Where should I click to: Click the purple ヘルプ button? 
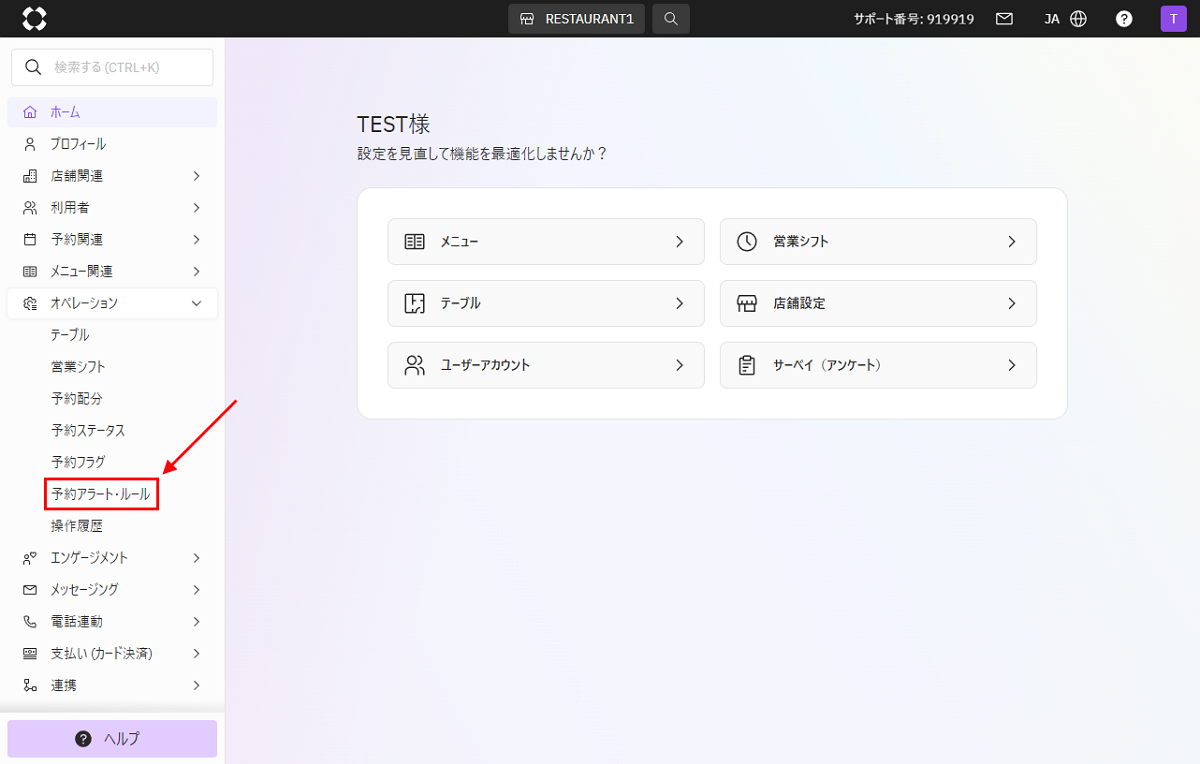coord(112,739)
